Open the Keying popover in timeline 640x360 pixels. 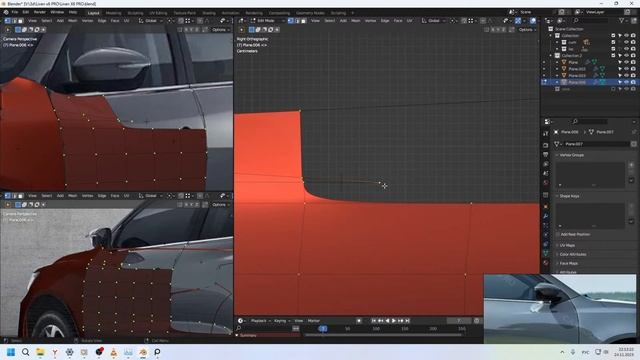[281, 321]
